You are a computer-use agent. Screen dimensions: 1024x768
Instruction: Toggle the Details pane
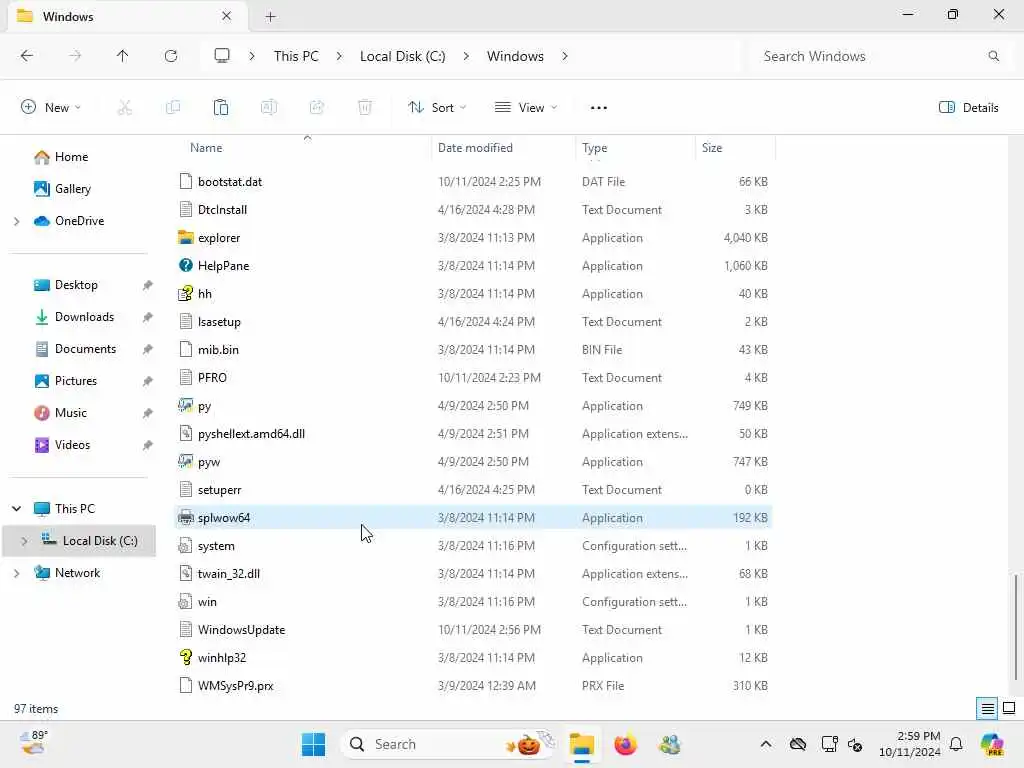click(x=968, y=108)
